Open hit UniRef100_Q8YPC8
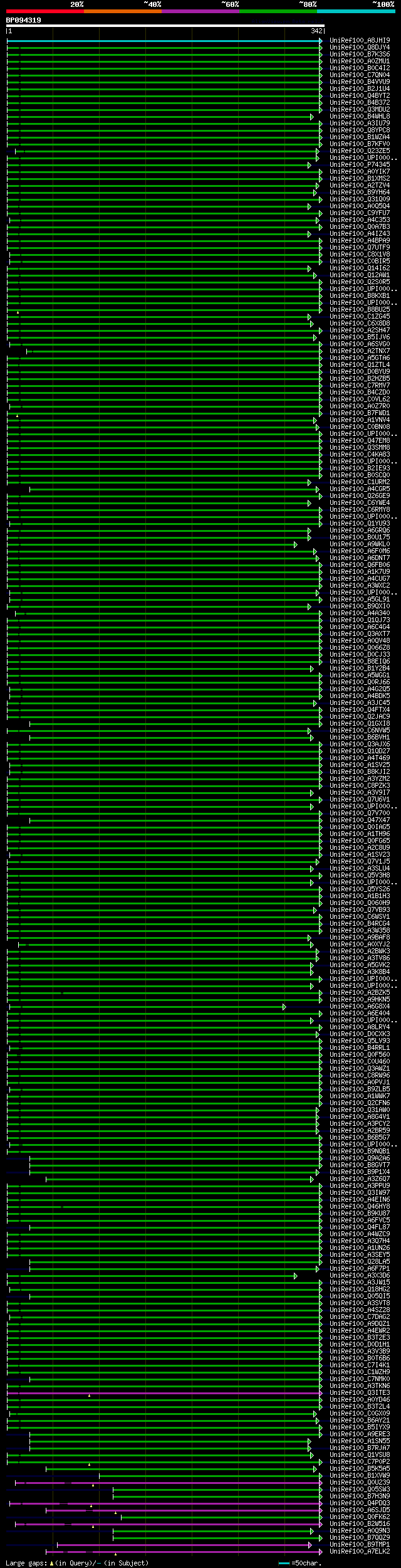Screen dimensions: 401x1568 360,130
